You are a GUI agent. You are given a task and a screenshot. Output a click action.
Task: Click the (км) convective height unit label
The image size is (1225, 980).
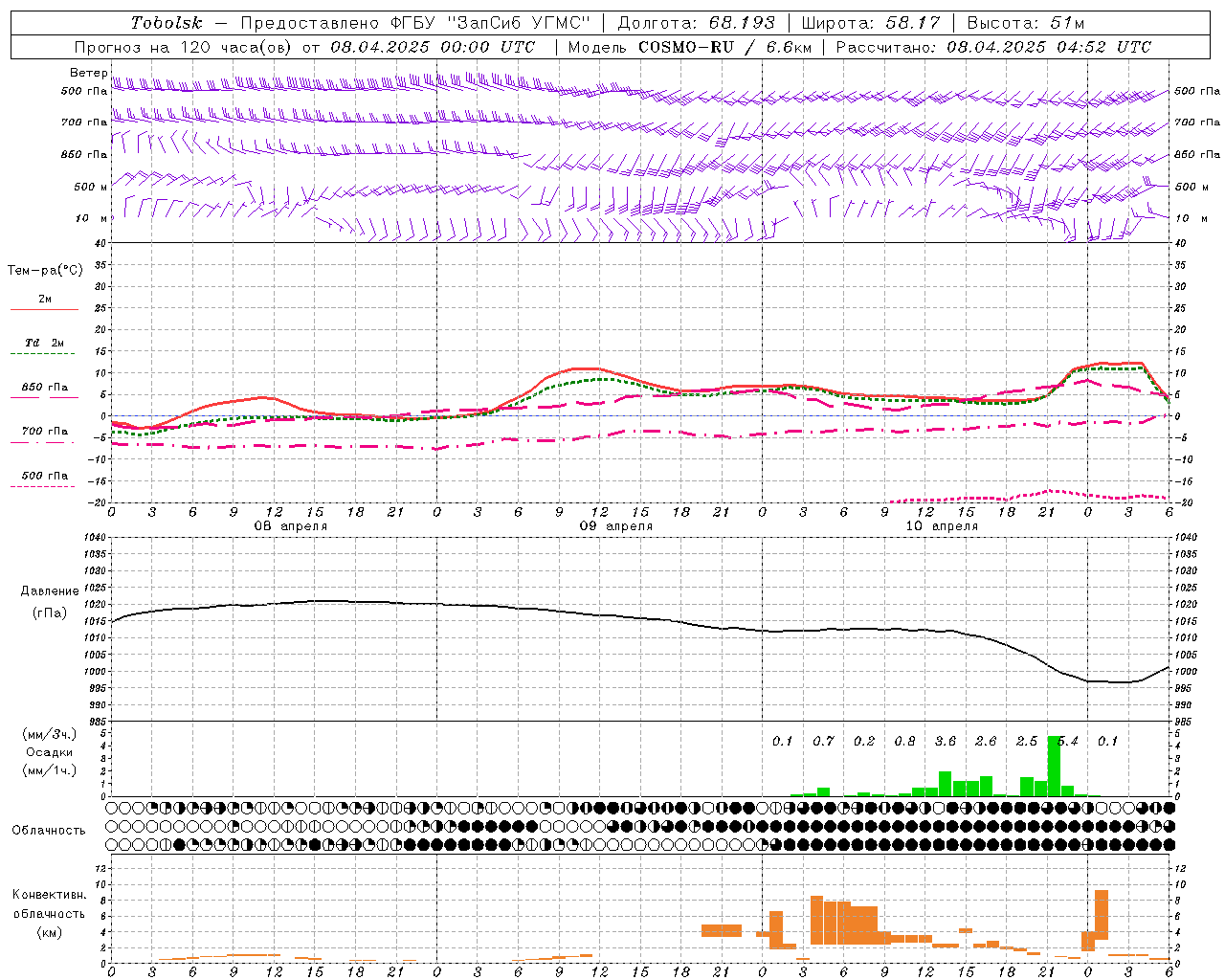pos(50,932)
